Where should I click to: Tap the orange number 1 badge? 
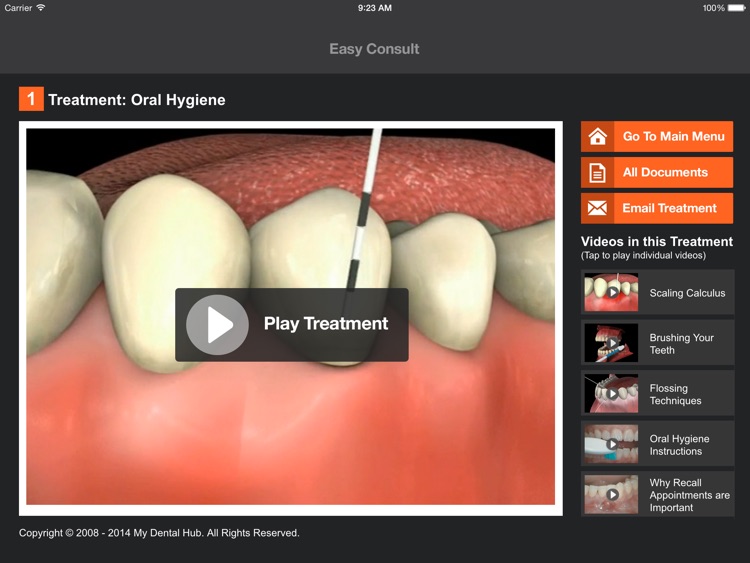coord(31,99)
